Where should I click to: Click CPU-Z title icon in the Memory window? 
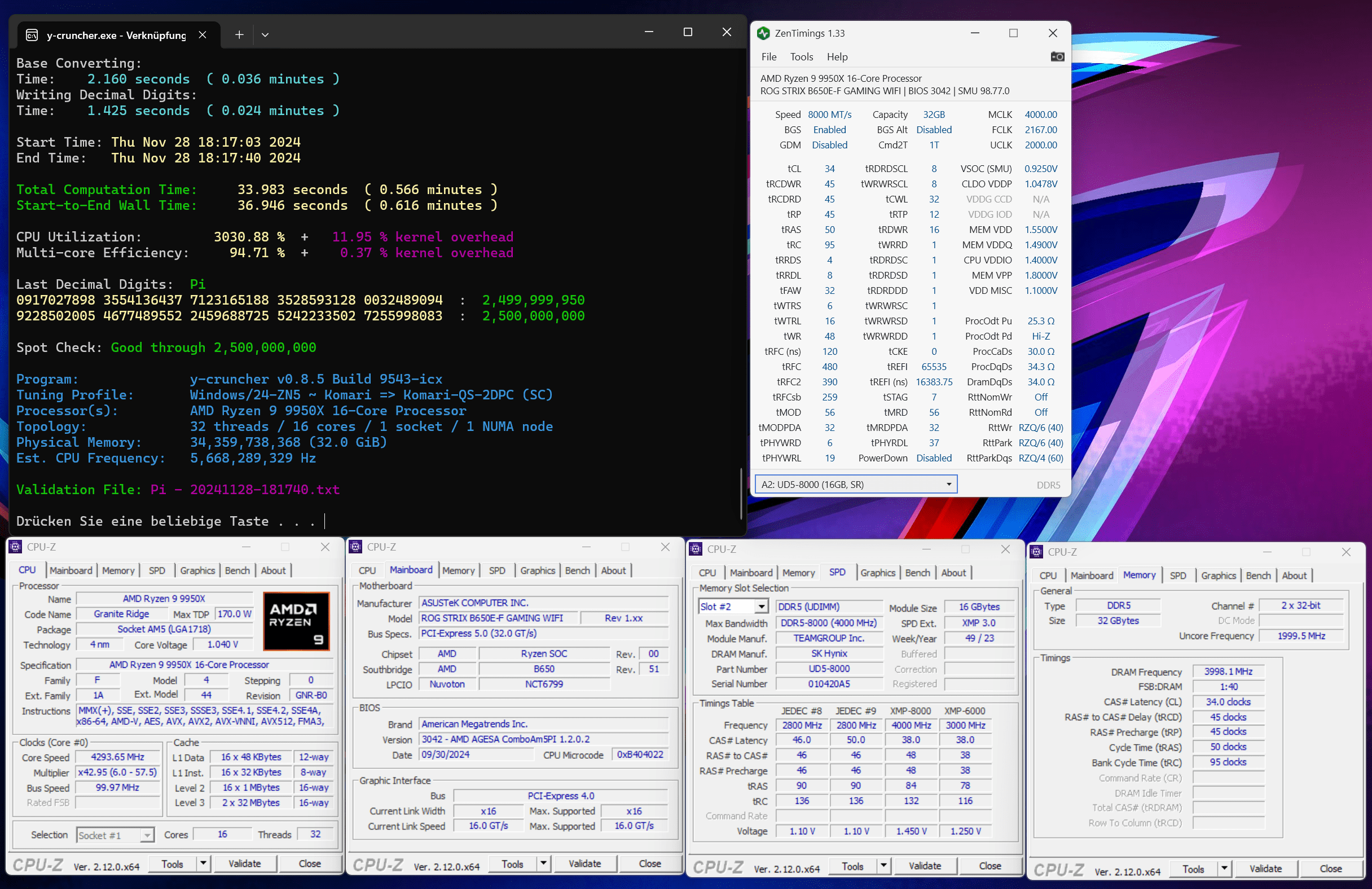coord(1036,552)
